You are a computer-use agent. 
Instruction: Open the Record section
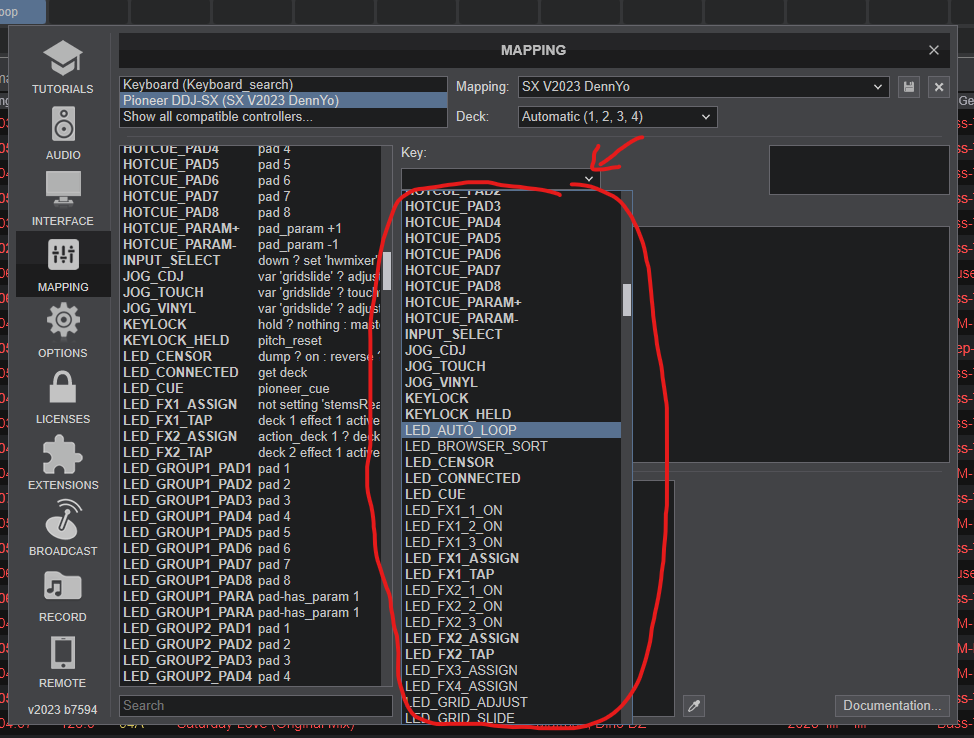(63, 594)
